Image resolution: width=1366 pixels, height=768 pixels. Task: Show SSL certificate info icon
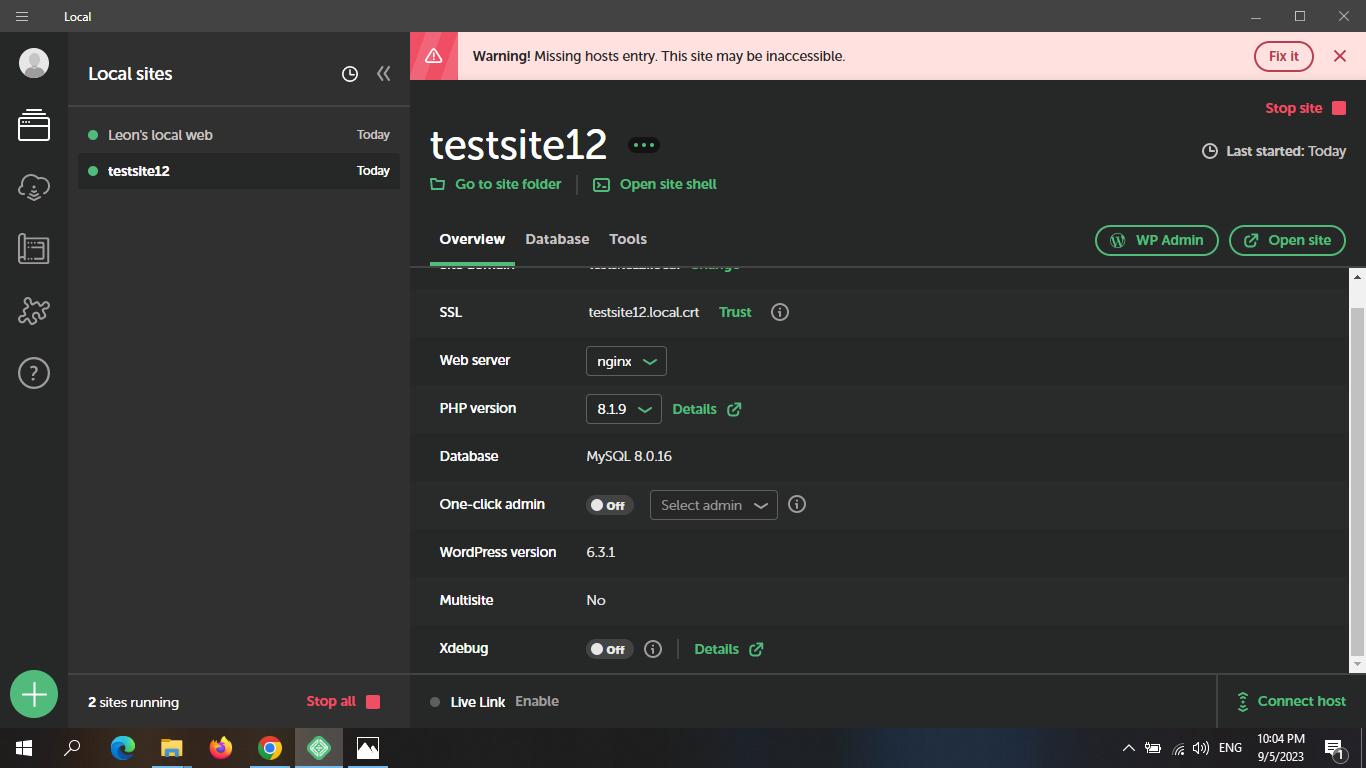pos(780,312)
